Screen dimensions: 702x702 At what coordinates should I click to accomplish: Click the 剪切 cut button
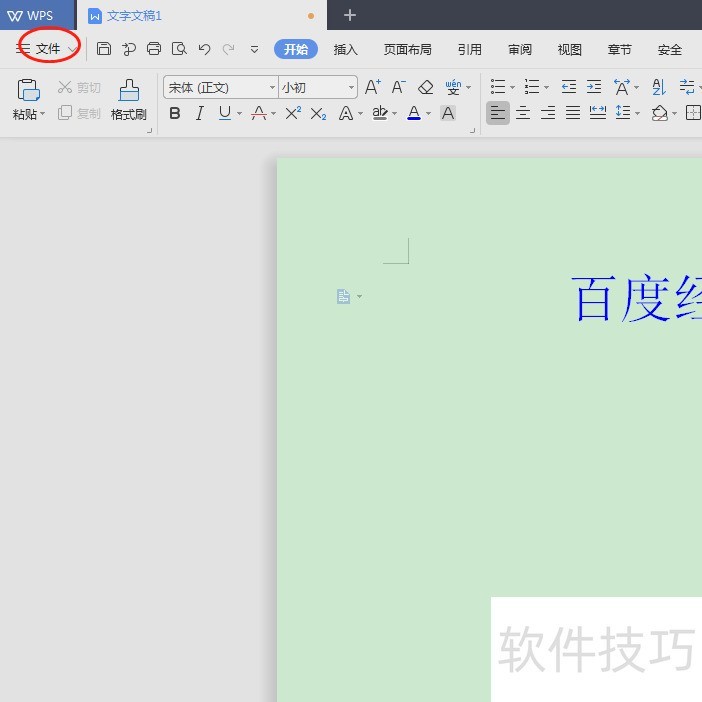pyautogui.click(x=79, y=87)
